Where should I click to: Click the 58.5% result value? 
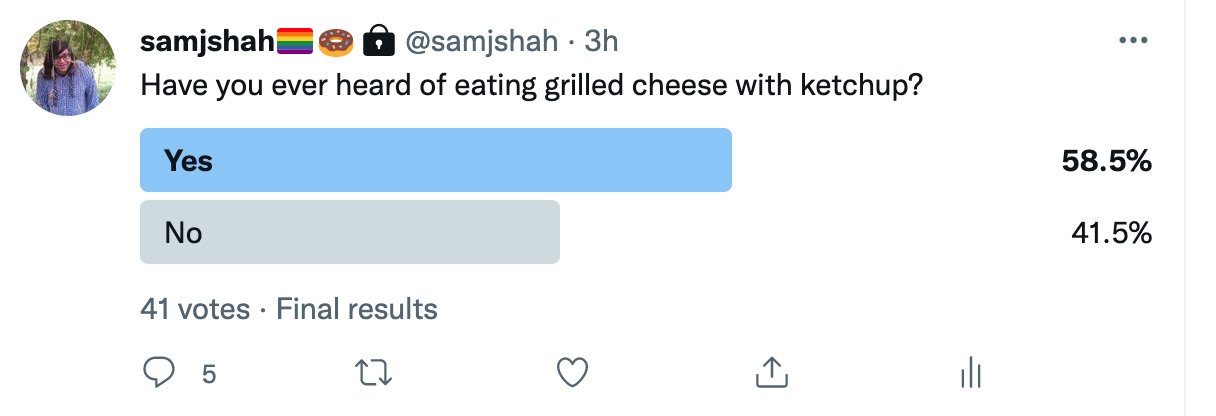tap(1107, 160)
